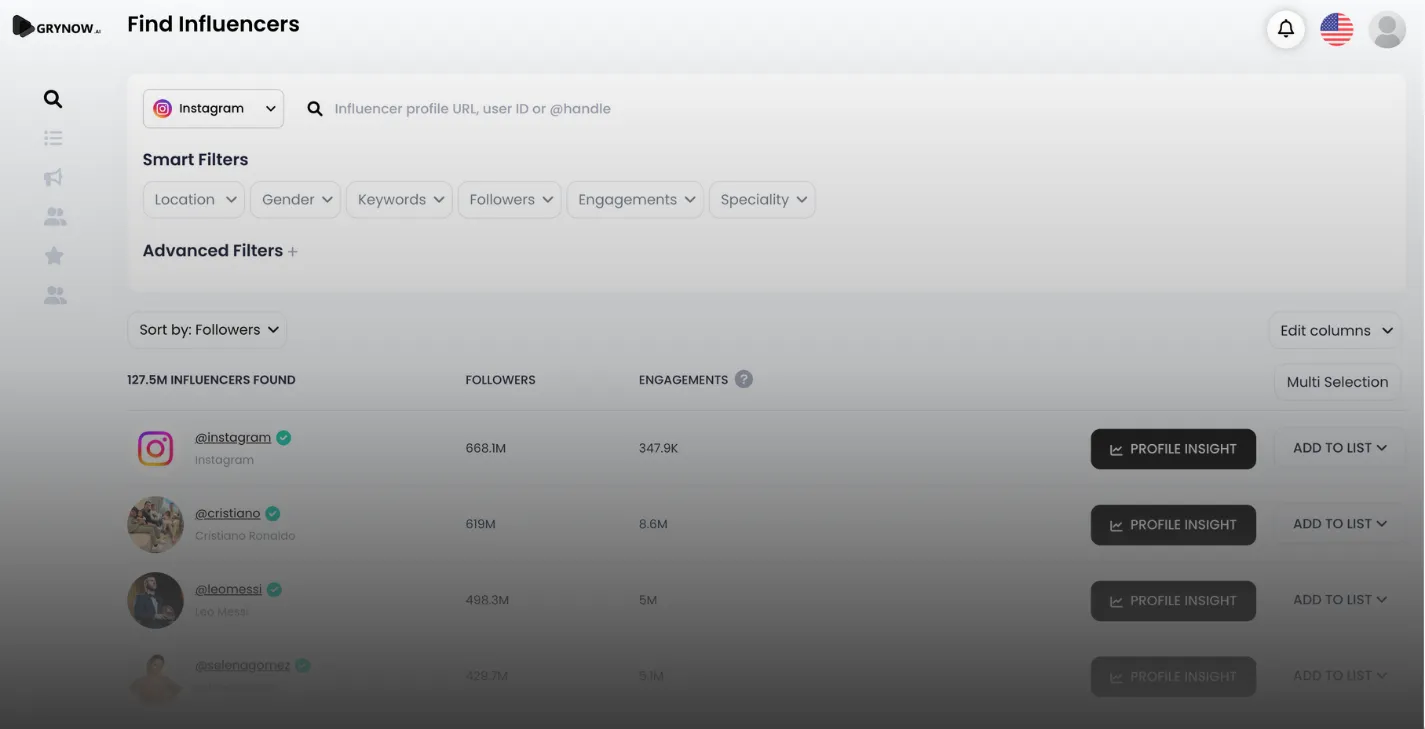
Task: Expand the Advanced Filters section
Action: [220, 251]
